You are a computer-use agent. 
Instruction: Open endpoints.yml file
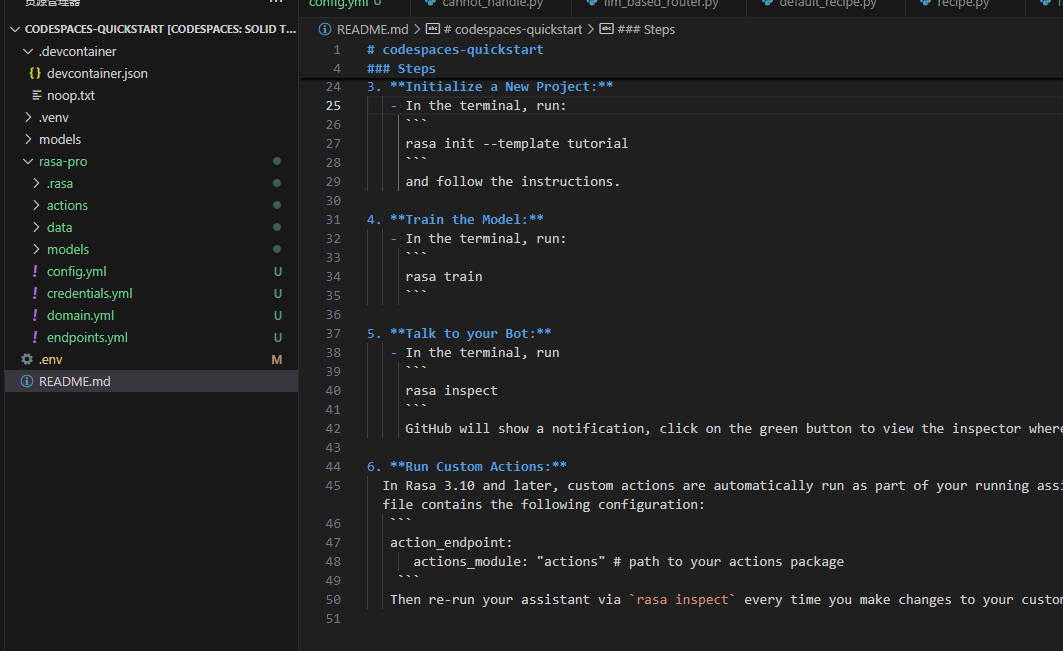pyautogui.click(x=87, y=337)
